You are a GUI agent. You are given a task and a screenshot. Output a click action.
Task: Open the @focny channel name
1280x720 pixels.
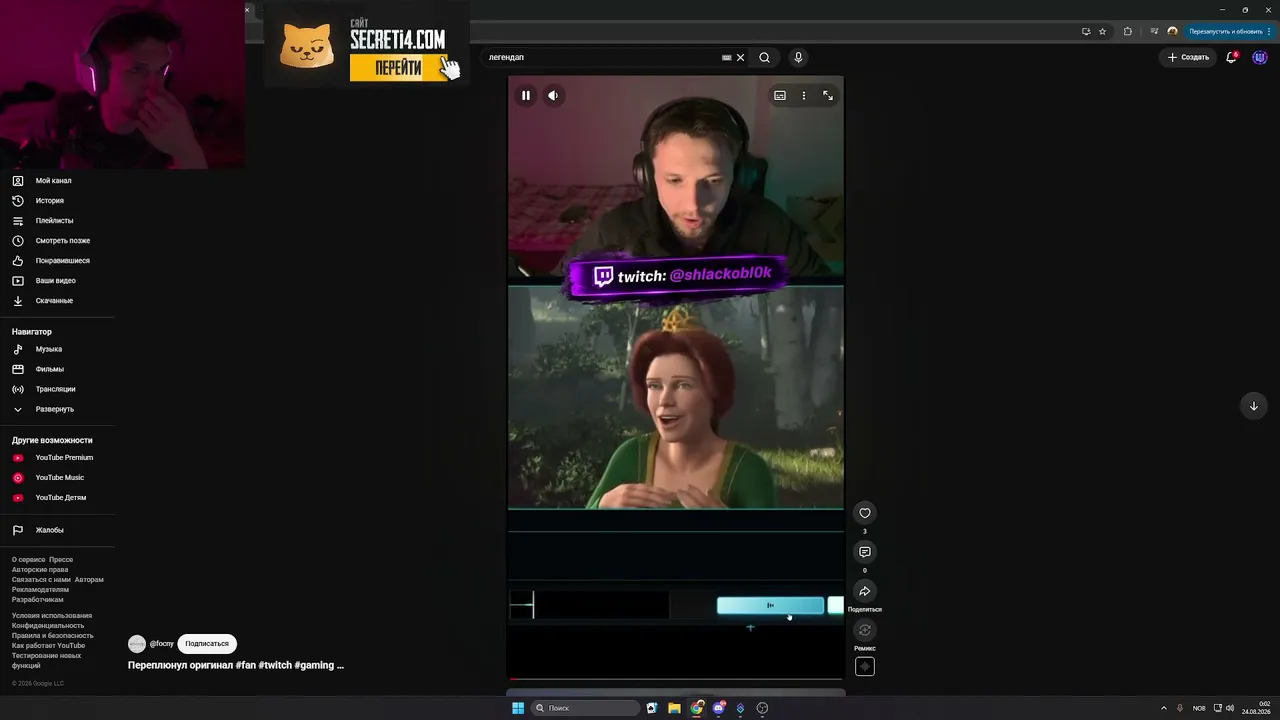[x=162, y=644]
